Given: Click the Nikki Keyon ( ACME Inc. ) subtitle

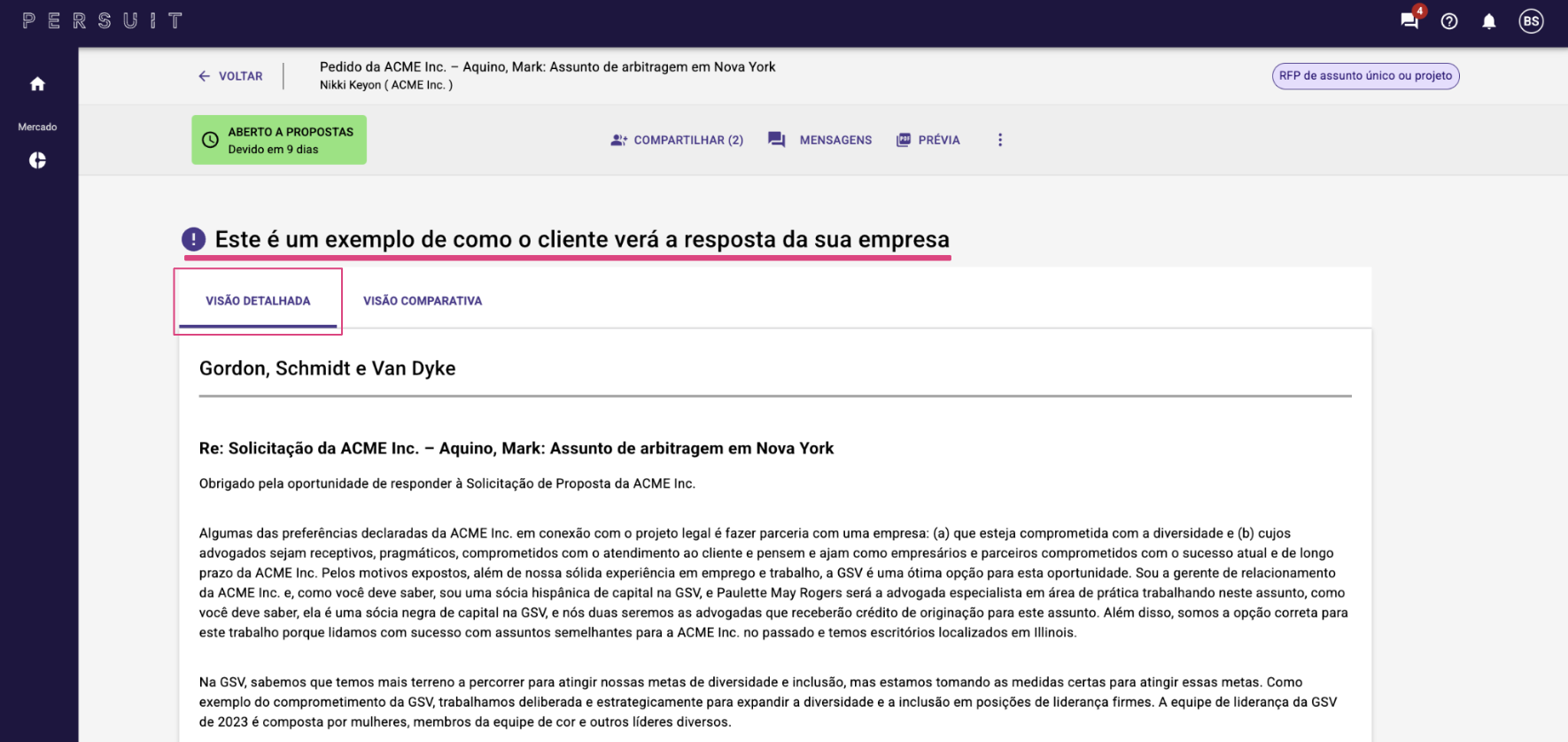Looking at the screenshot, I should [x=386, y=85].
